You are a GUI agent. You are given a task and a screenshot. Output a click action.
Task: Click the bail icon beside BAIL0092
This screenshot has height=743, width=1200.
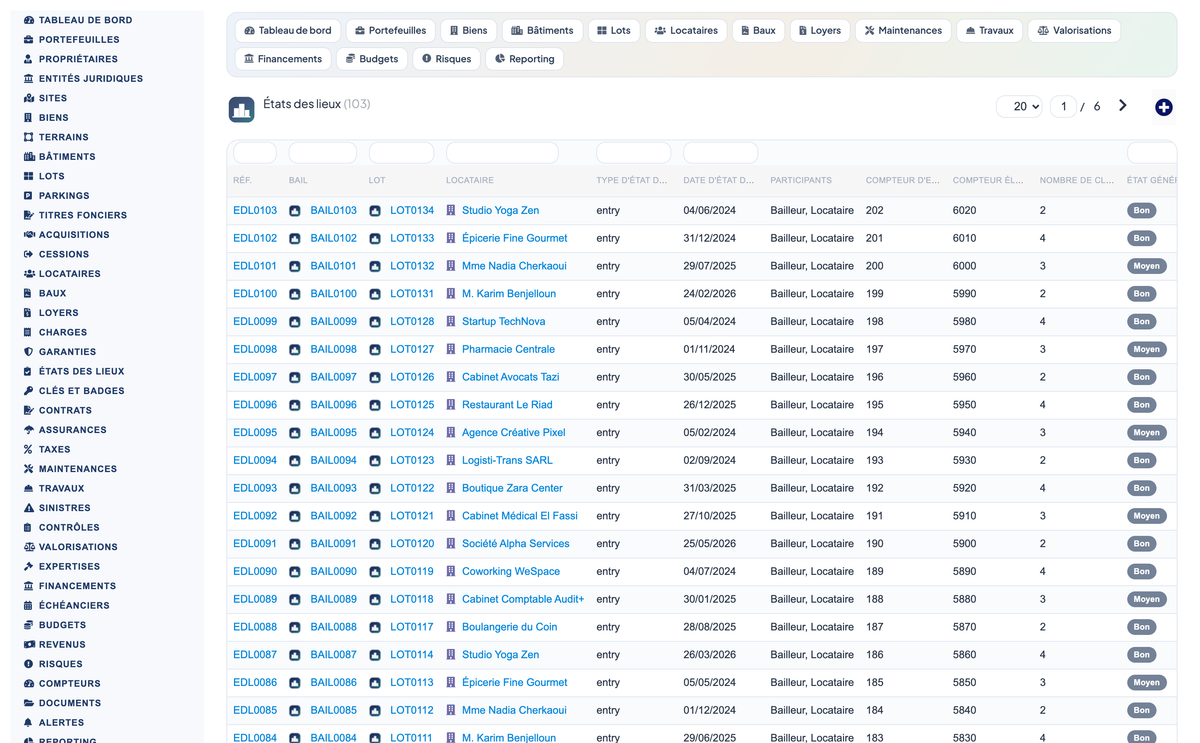[x=295, y=516]
